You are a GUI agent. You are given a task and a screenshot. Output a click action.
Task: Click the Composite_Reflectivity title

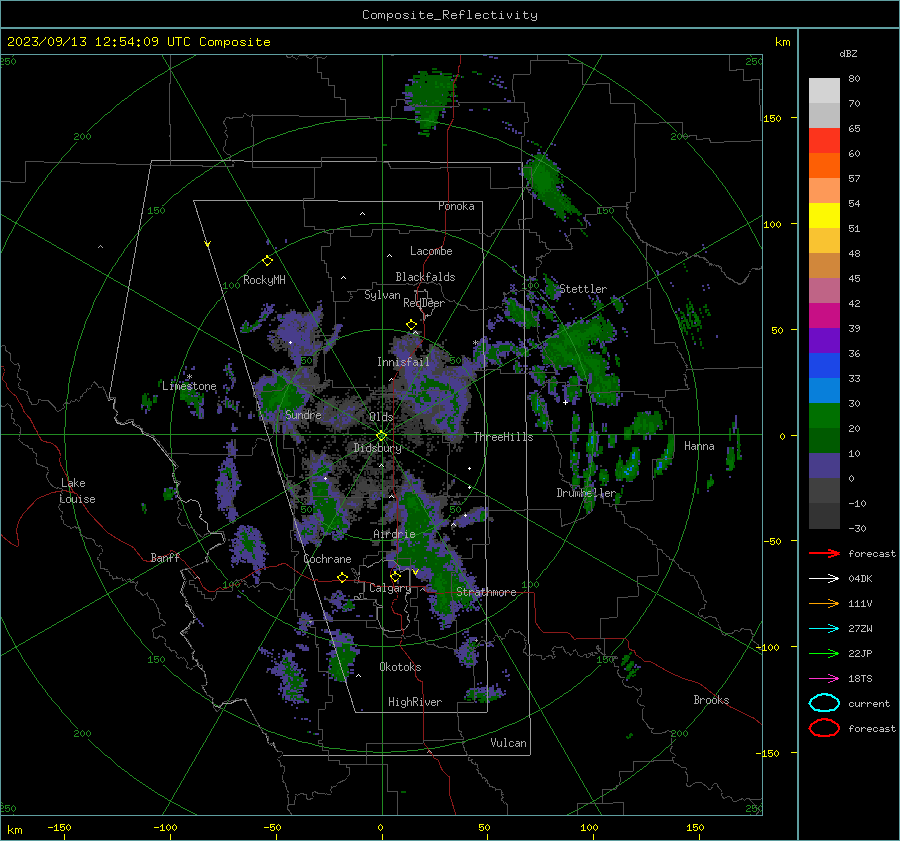point(450,15)
